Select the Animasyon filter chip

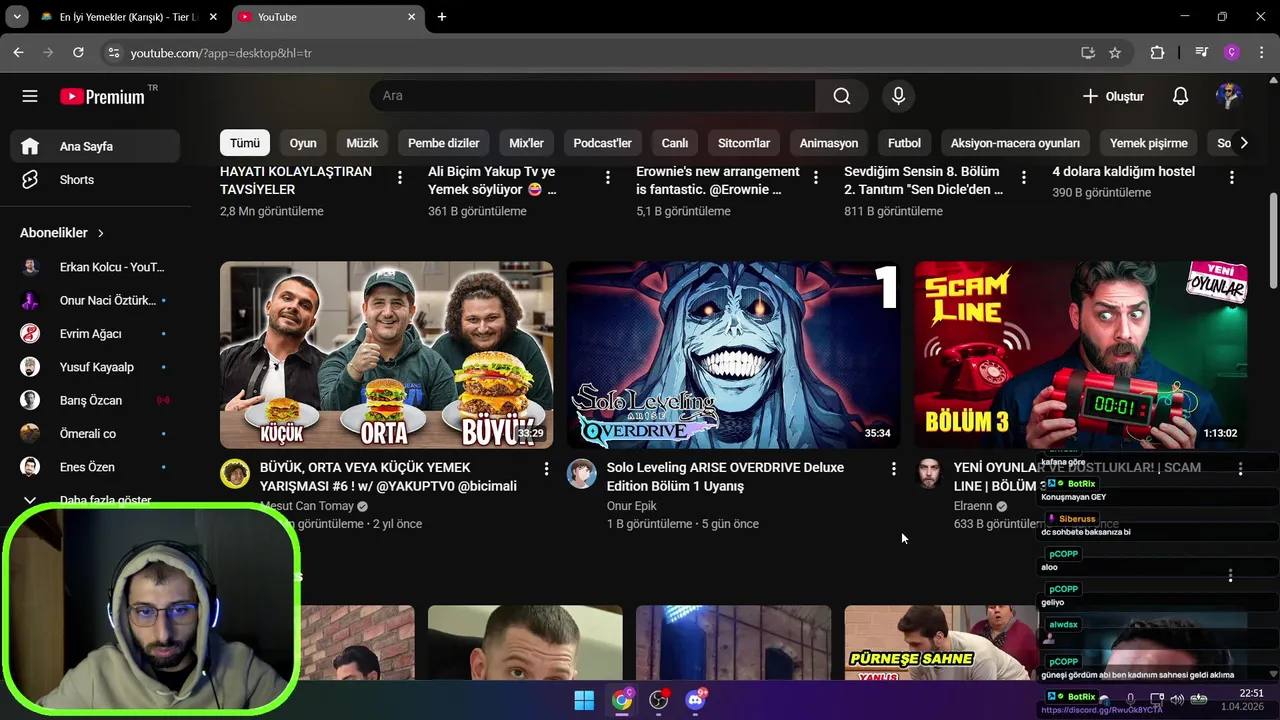click(829, 143)
